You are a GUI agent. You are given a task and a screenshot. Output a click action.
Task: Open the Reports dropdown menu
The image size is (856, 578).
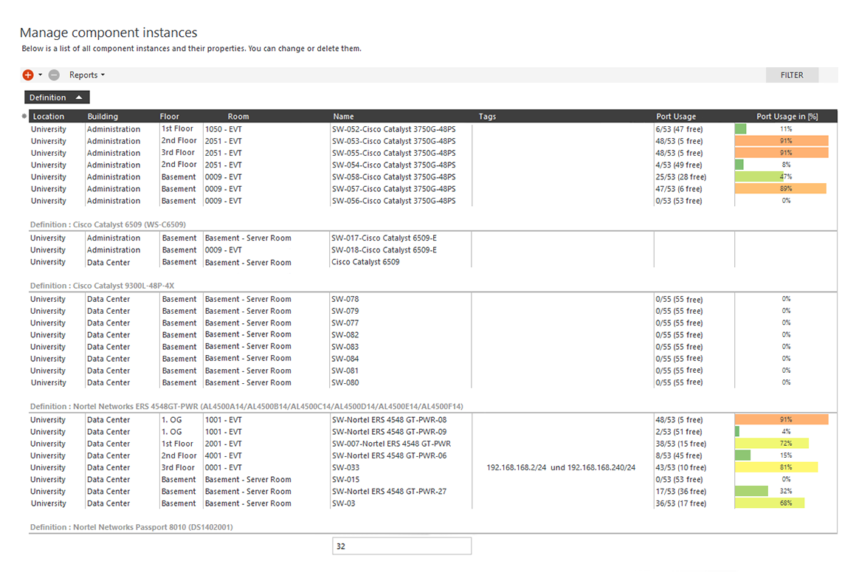point(87,75)
